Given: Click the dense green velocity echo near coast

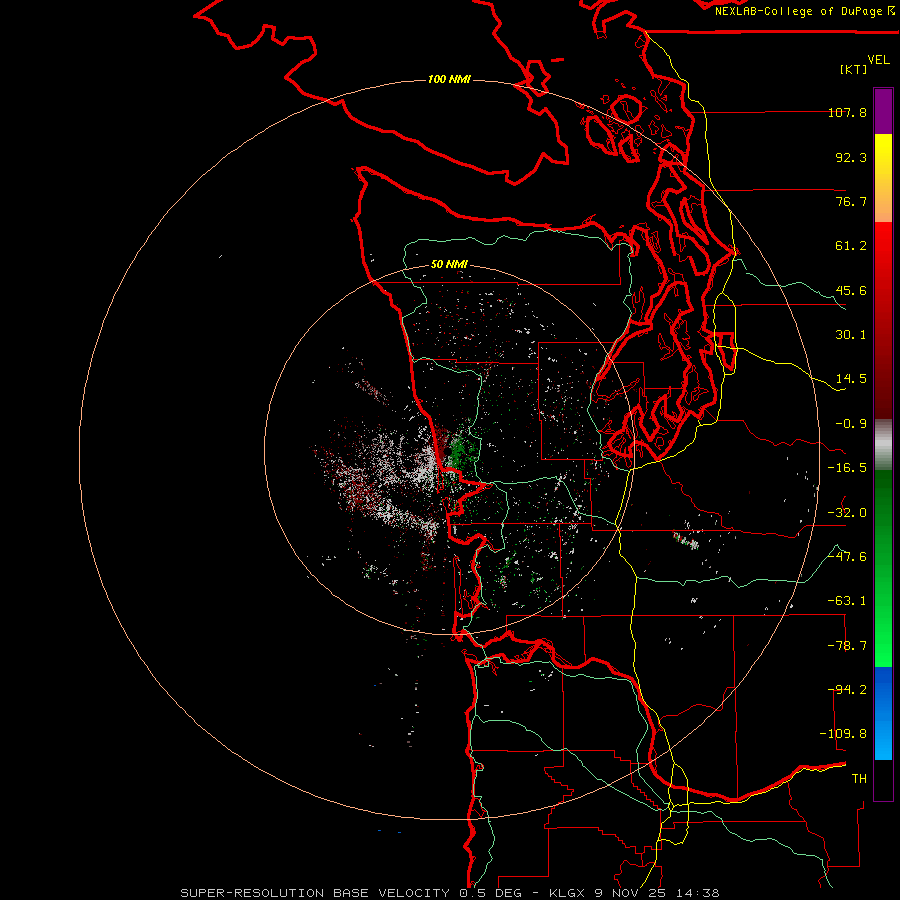Looking at the screenshot, I should [x=459, y=449].
